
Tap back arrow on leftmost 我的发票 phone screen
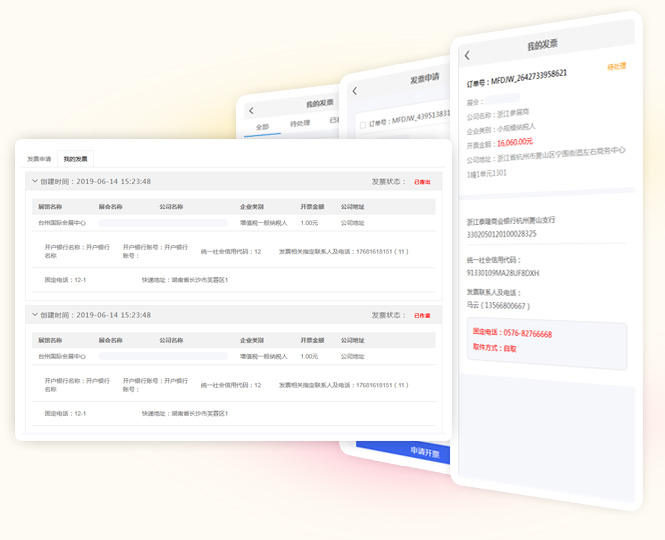click(x=251, y=110)
